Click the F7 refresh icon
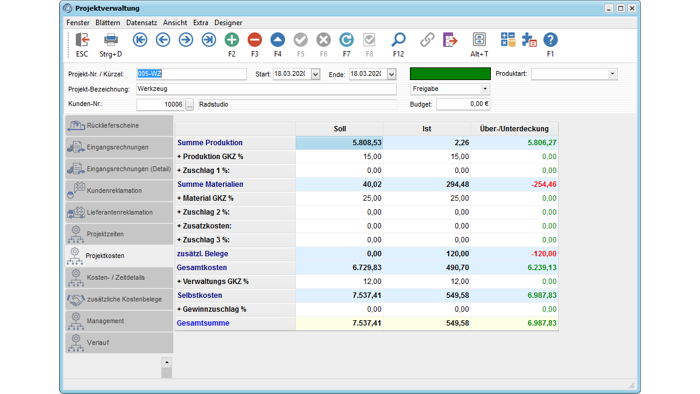The image size is (700, 394). [x=346, y=40]
